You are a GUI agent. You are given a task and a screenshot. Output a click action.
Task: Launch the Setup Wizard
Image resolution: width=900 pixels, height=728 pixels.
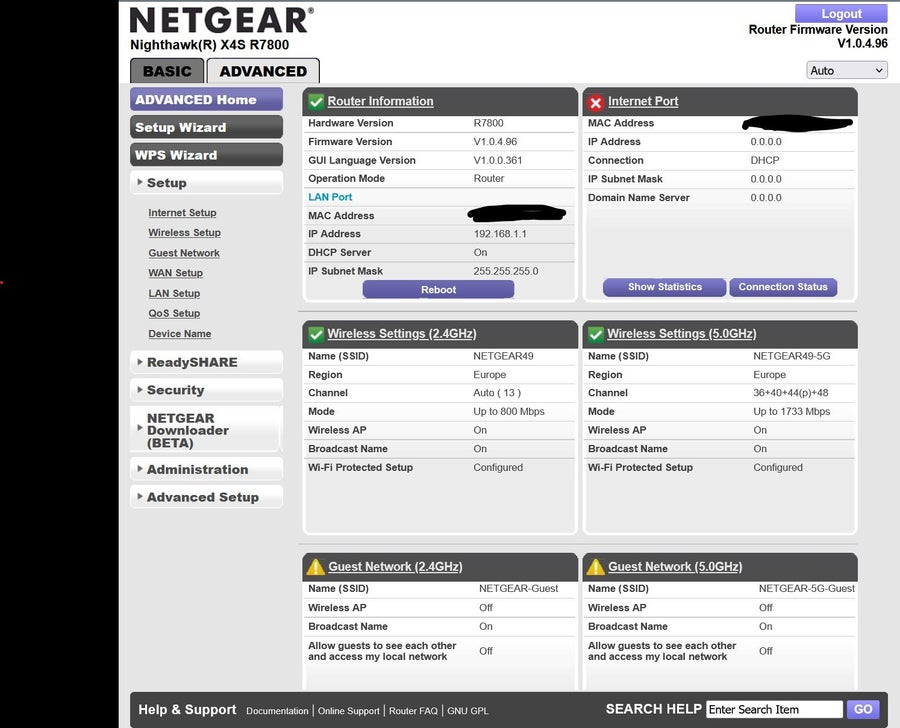[206, 127]
